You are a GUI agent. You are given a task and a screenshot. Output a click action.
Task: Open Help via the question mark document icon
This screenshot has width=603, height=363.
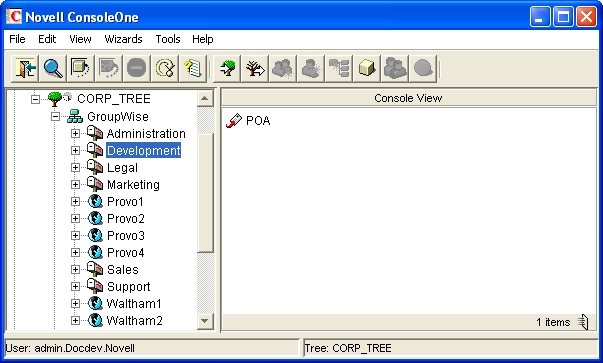tap(193, 69)
